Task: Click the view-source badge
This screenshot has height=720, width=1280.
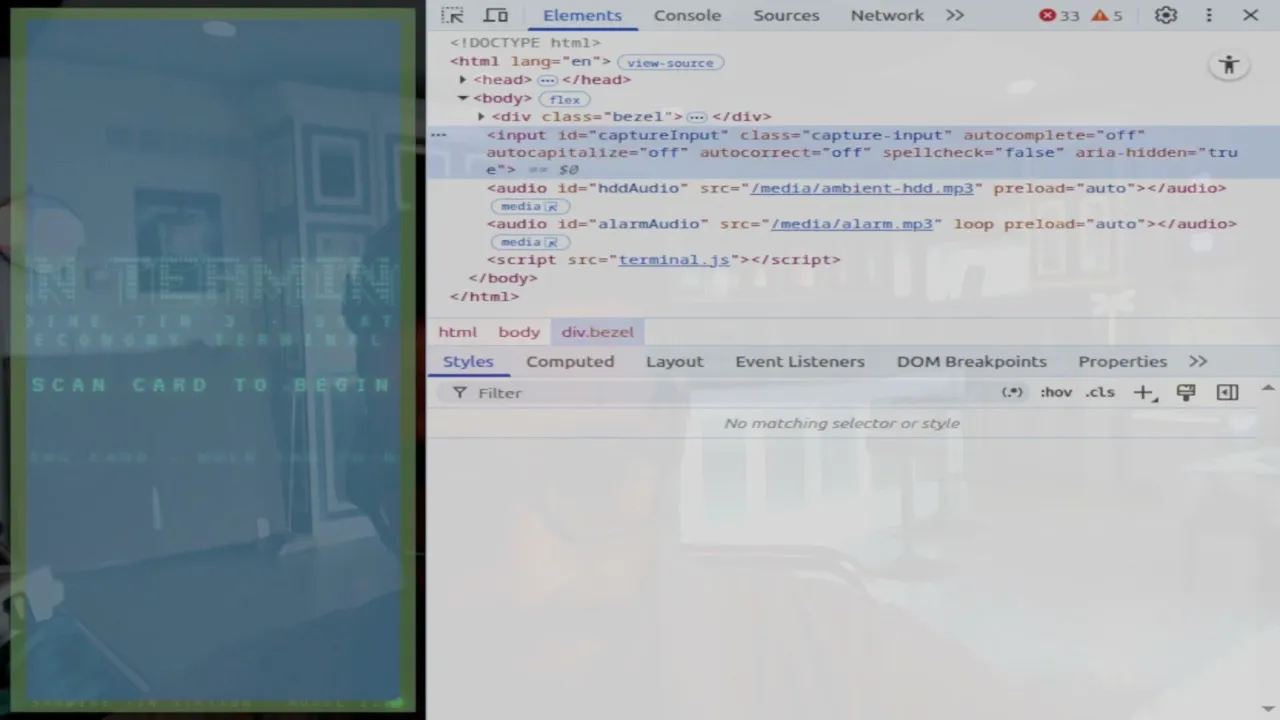Action: pyautogui.click(x=670, y=62)
